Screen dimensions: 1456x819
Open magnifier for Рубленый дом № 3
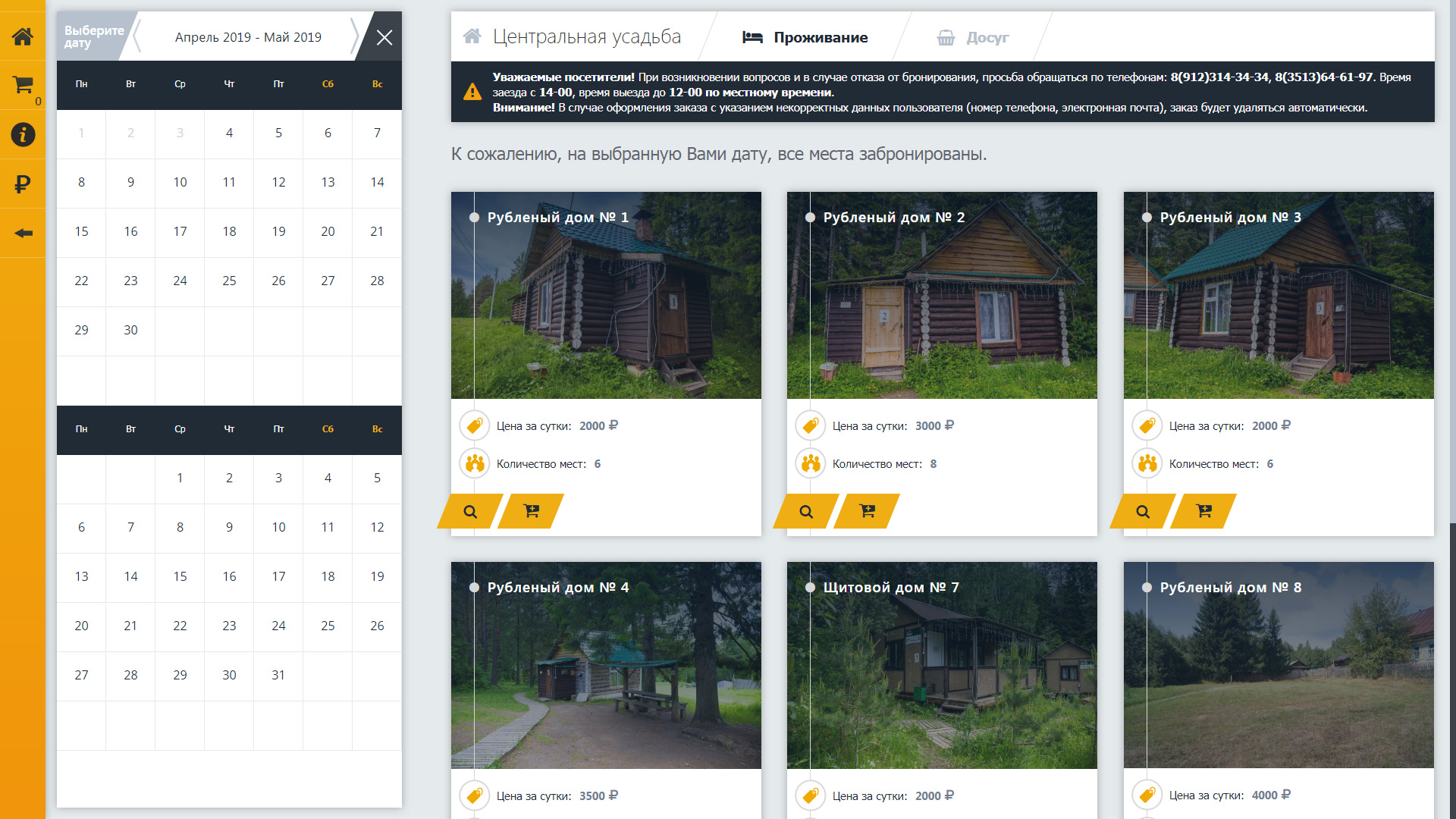coord(1142,511)
